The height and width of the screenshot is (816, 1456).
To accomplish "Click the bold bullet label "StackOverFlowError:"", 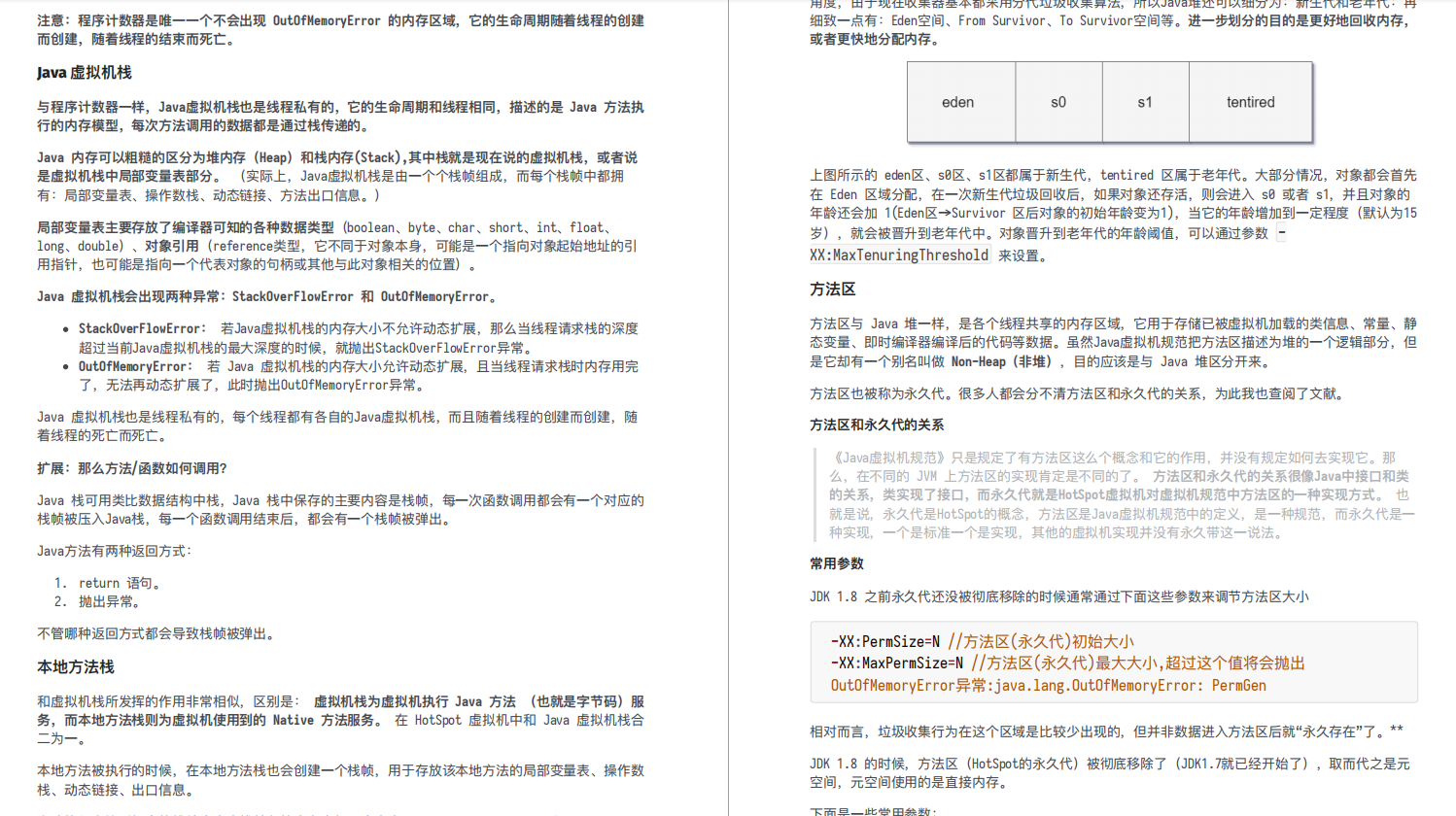I will pyautogui.click(x=142, y=328).
